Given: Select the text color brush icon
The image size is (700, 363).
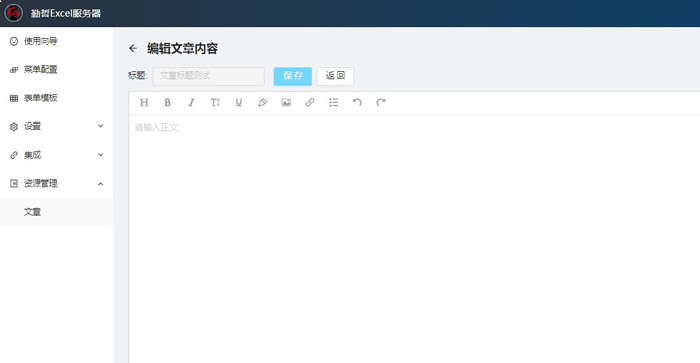Looking at the screenshot, I should tap(262, 103).
